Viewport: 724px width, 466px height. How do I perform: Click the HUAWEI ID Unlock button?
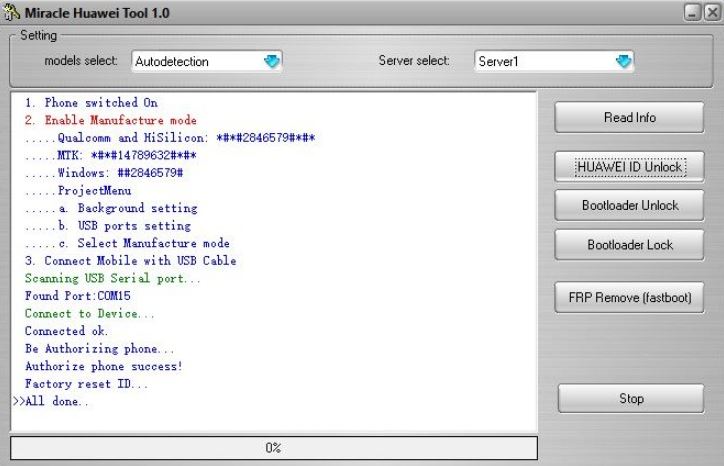[x=629, y=167]
